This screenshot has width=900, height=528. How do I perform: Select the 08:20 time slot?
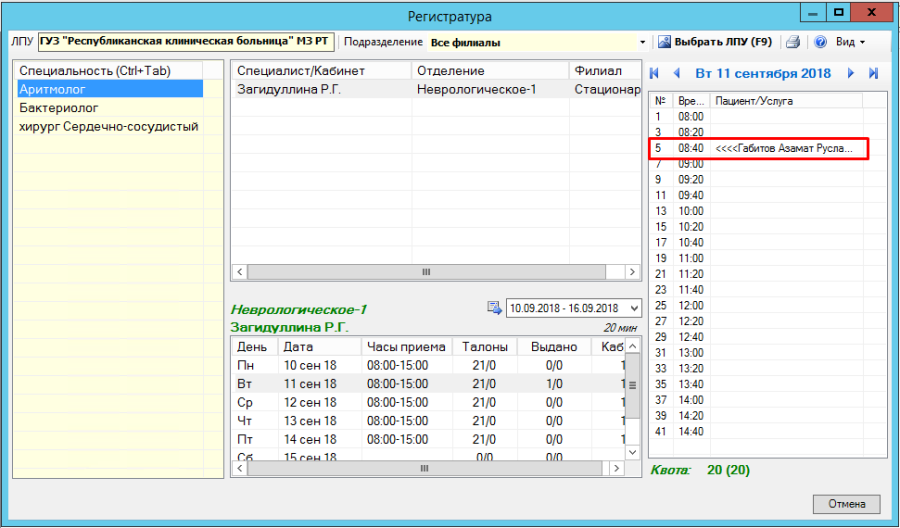tap(768, 132)
